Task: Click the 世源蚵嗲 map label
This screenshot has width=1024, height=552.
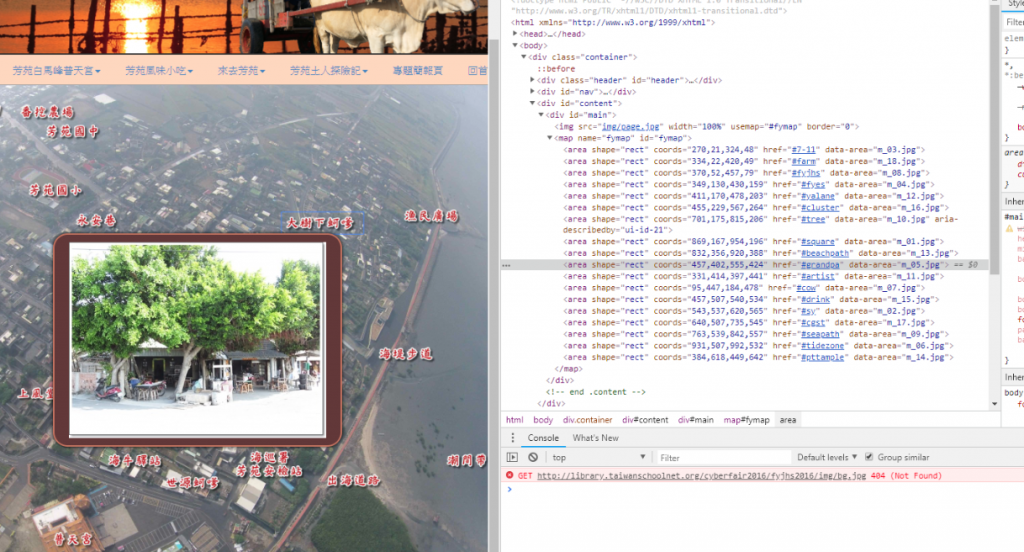Action: (x=193, y=483)
